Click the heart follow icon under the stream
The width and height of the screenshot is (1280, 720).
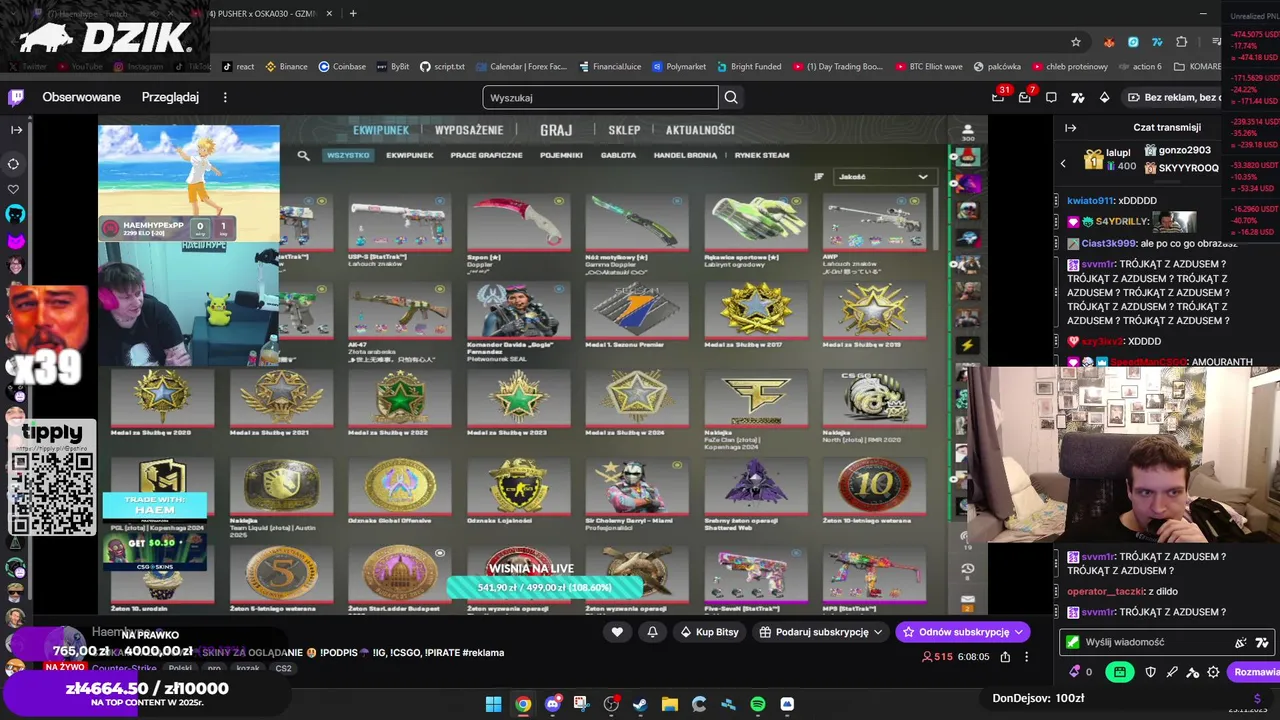(617, 632)
